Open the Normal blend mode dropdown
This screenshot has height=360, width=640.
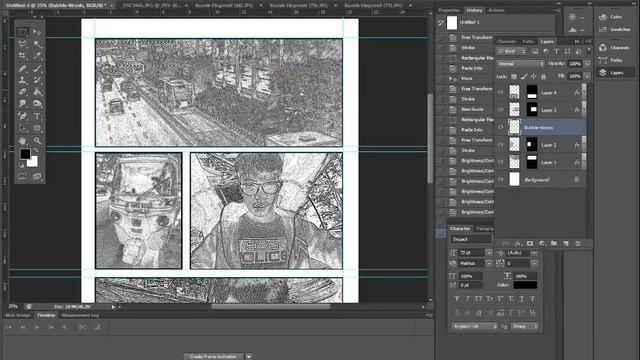(521, 64)
